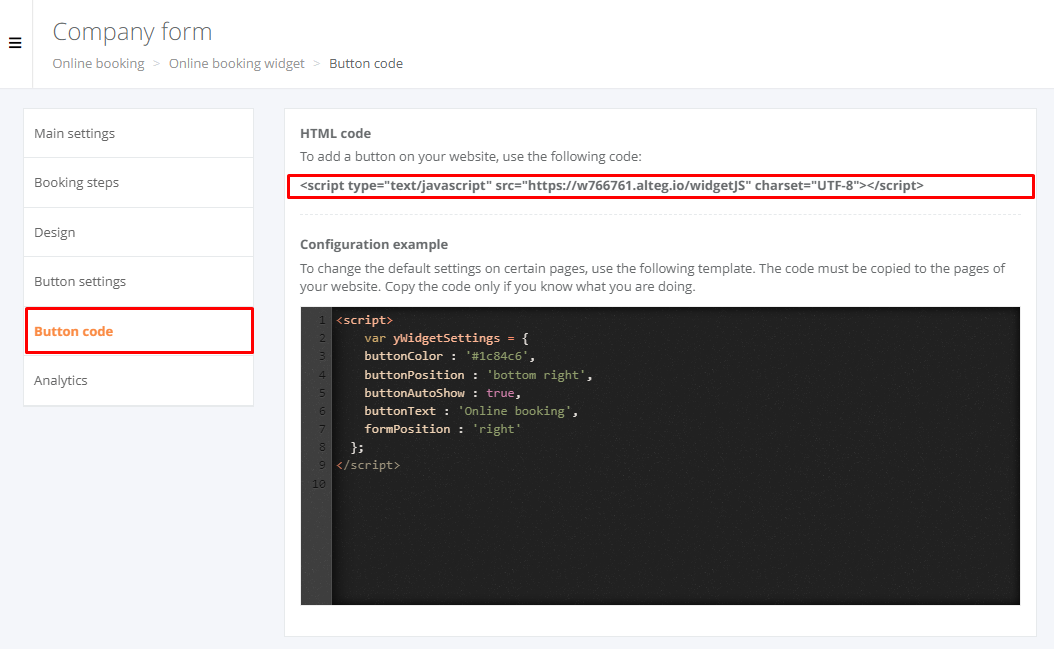Click the '#1c84c6' buttonColor value
This screenshot has width=1054, height=649.
tap(500, 356)
